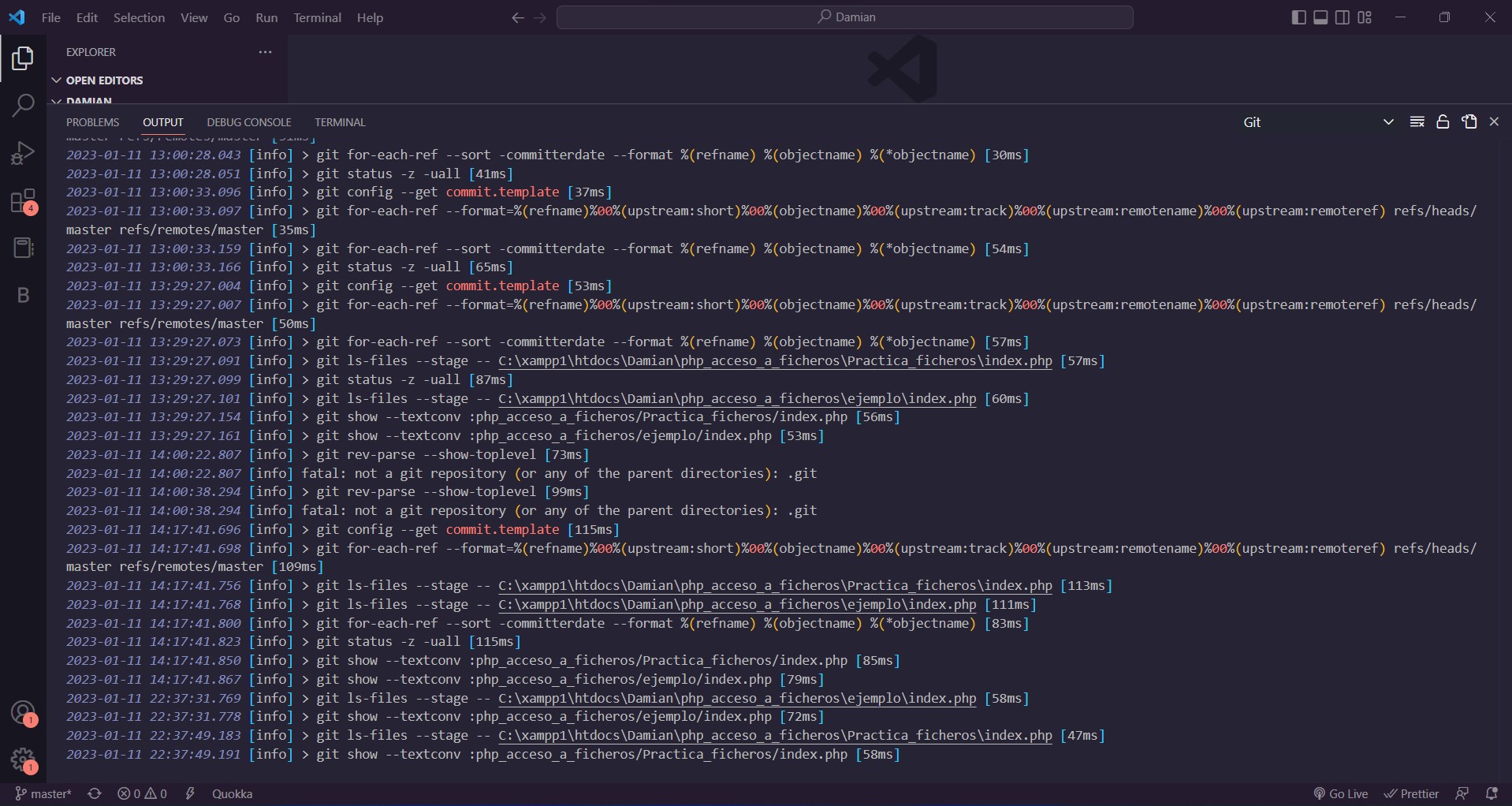1512x806 pixels.
Task: Go back with the left arrow
Action: (x=518, y=17)
